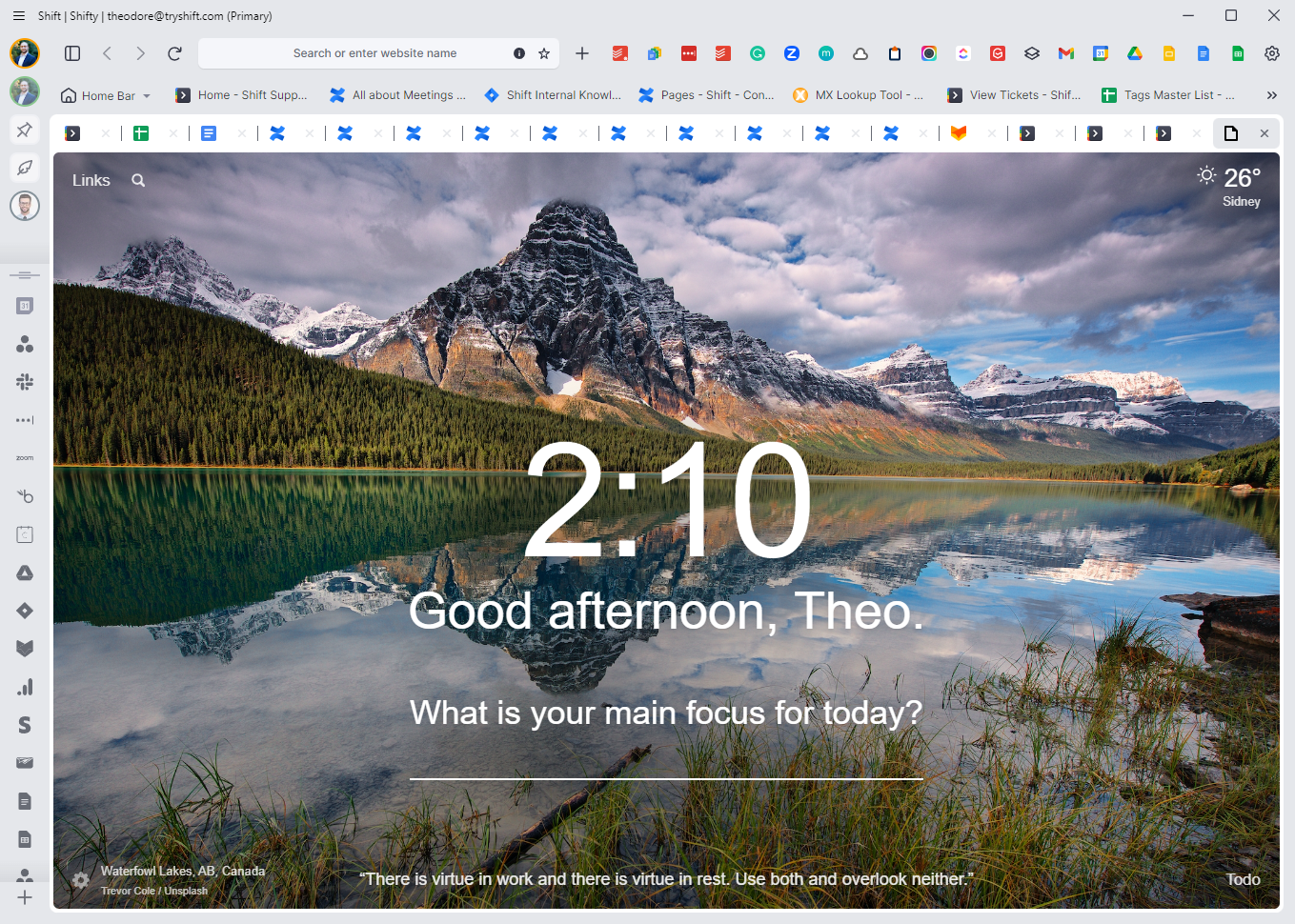
Task: Open Asana app in left sidebar
Action: pos(25,344)
